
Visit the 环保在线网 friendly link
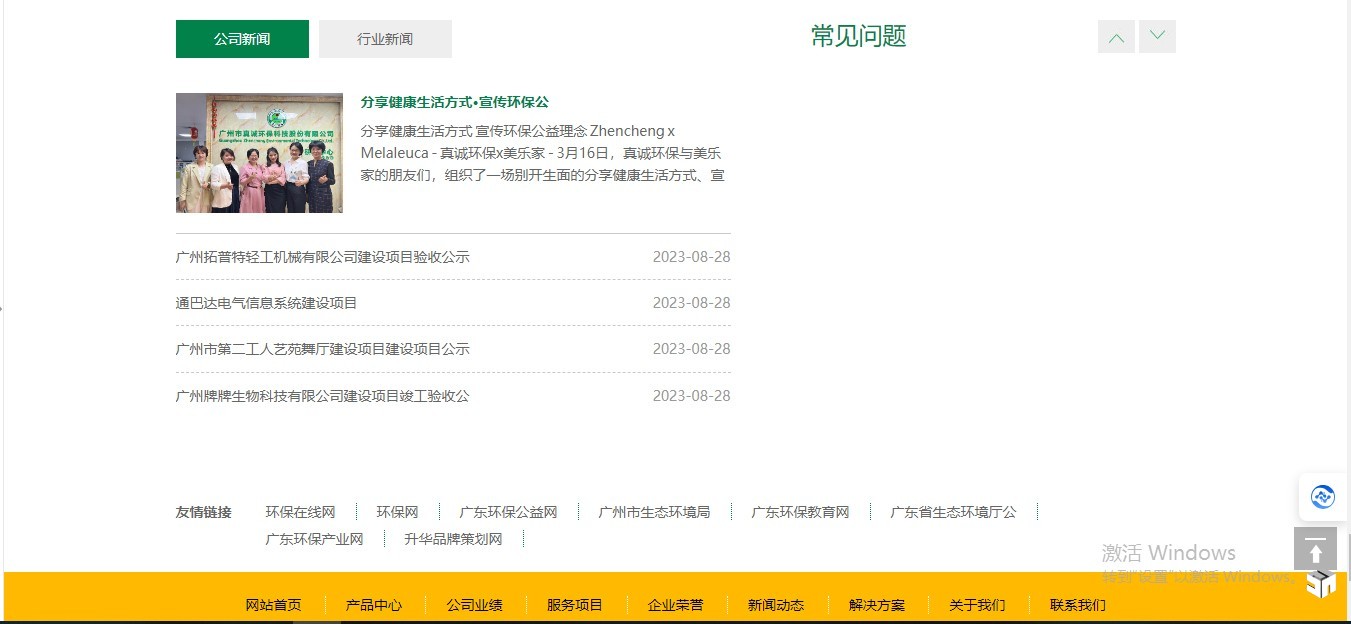(300, 512)
